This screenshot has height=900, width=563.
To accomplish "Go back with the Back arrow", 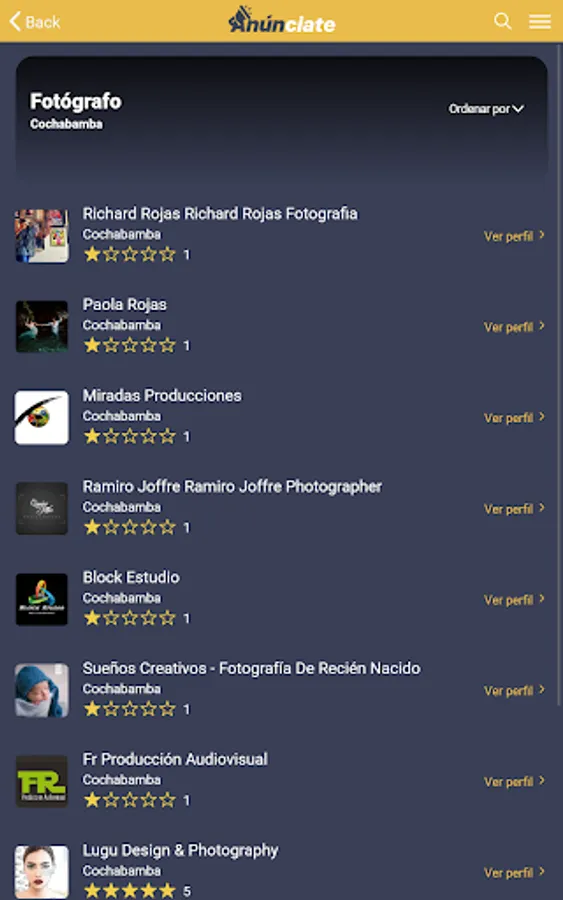I will pos(34,22).
